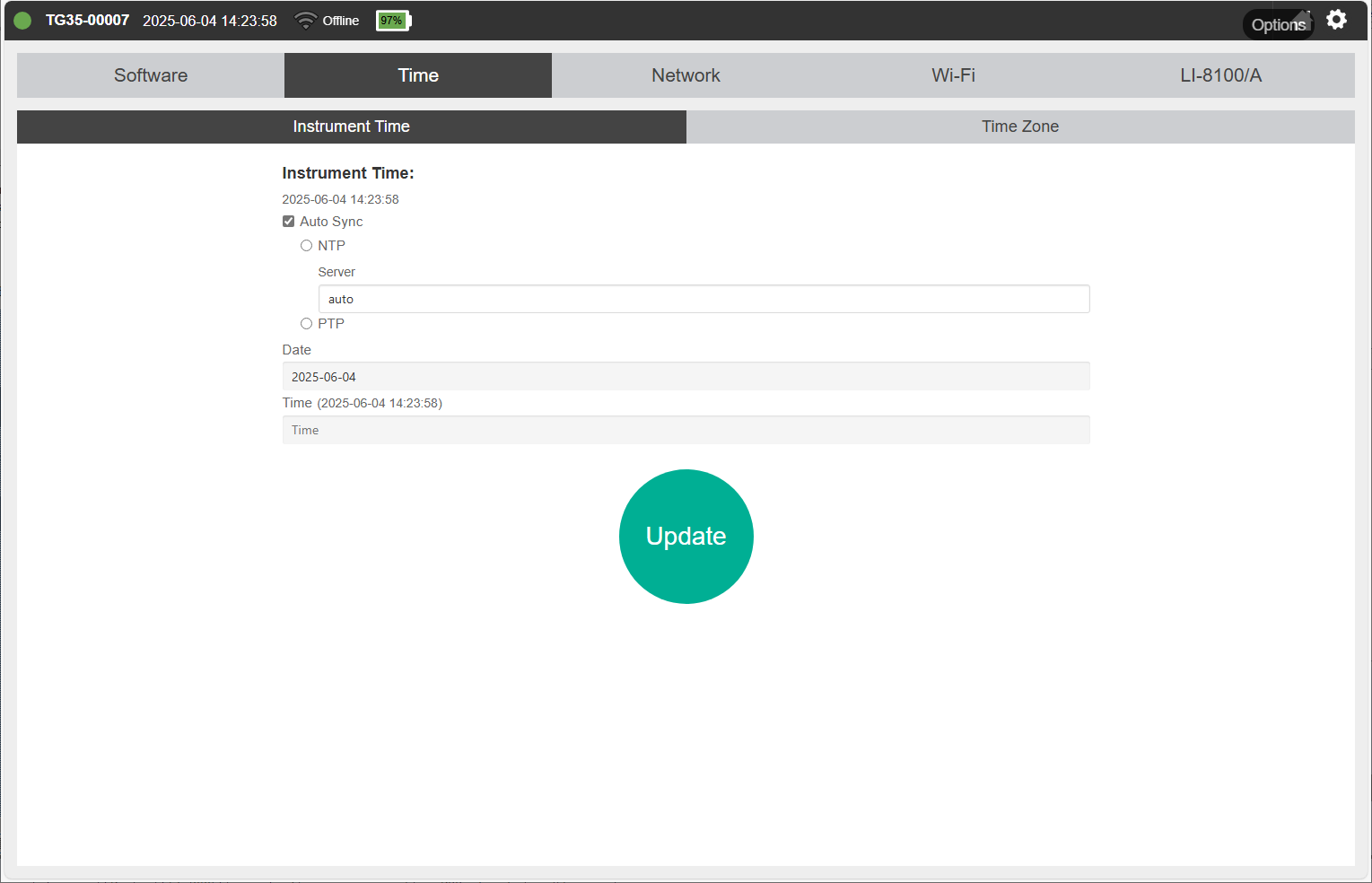The height and width of the screenshot is (883, 1372).
Task: Open the gear Options settings icon
Action: pyautogui.click(x=1336, y=20)
